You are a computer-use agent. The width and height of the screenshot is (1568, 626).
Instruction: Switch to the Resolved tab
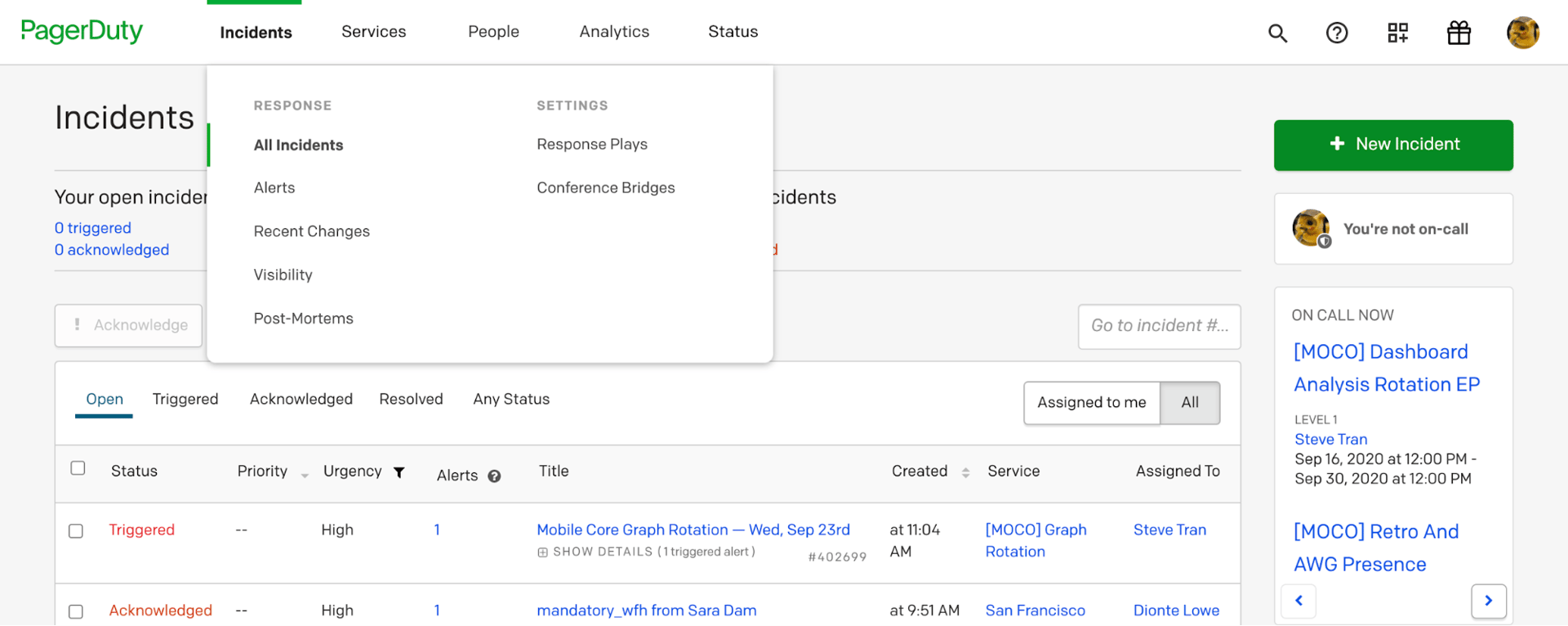pos(411,400)
